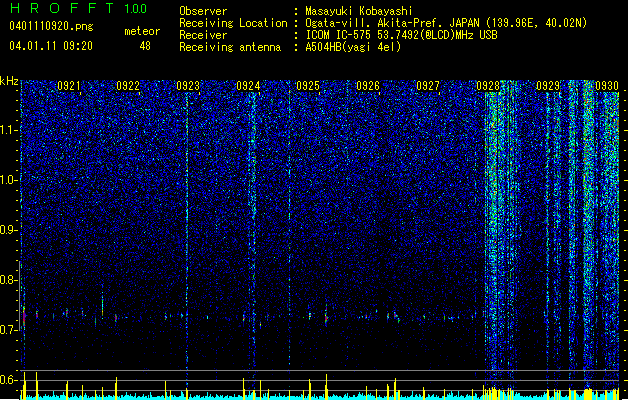Click the 0922 time marker
Viewport: 629px width, 400px height.
(x=128, y=86)
